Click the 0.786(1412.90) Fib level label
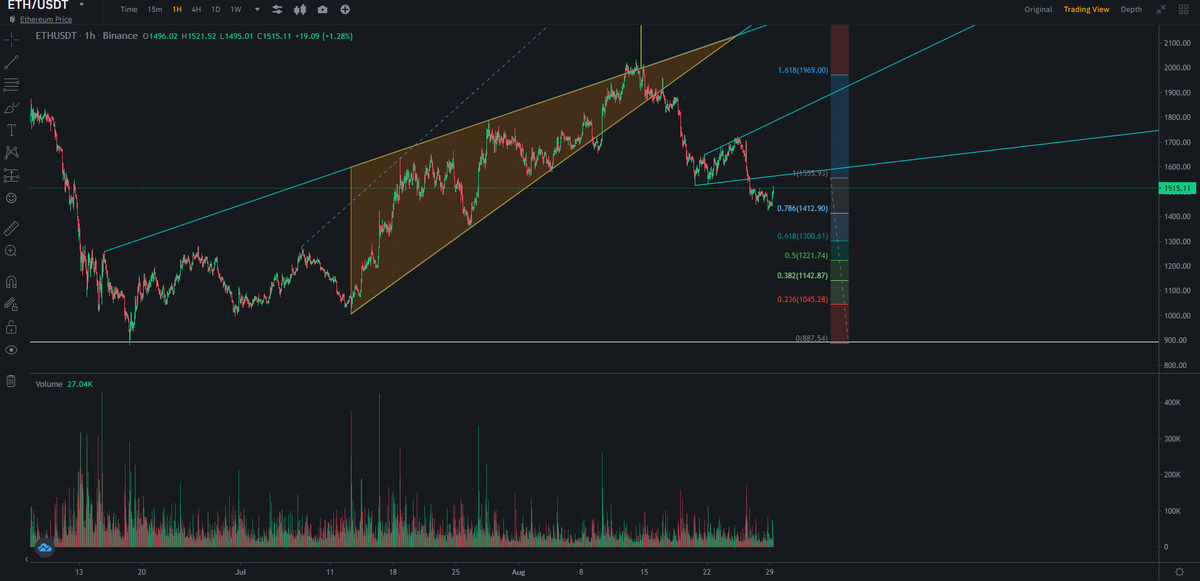Viewport: 1200px width, 581px height. click(x=803, y=208)
